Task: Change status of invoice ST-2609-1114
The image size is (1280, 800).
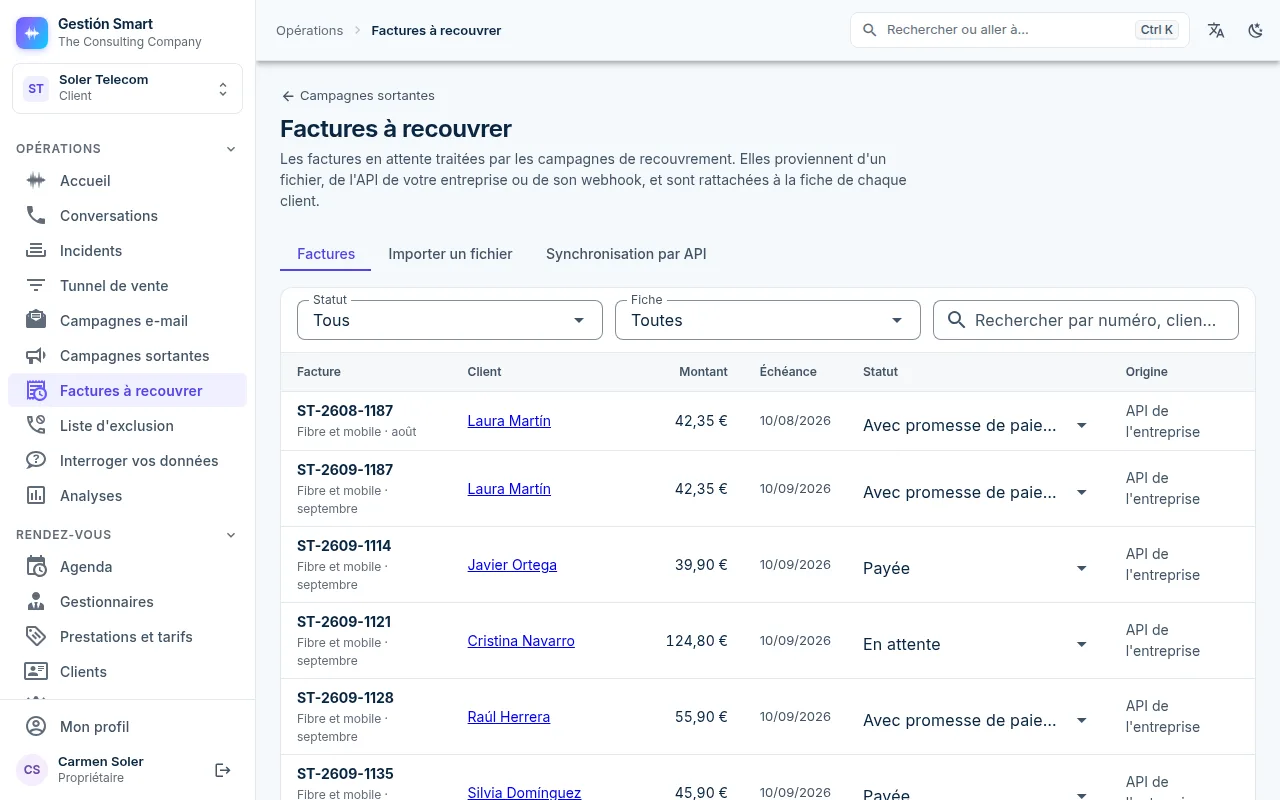Action: [975, 568]
